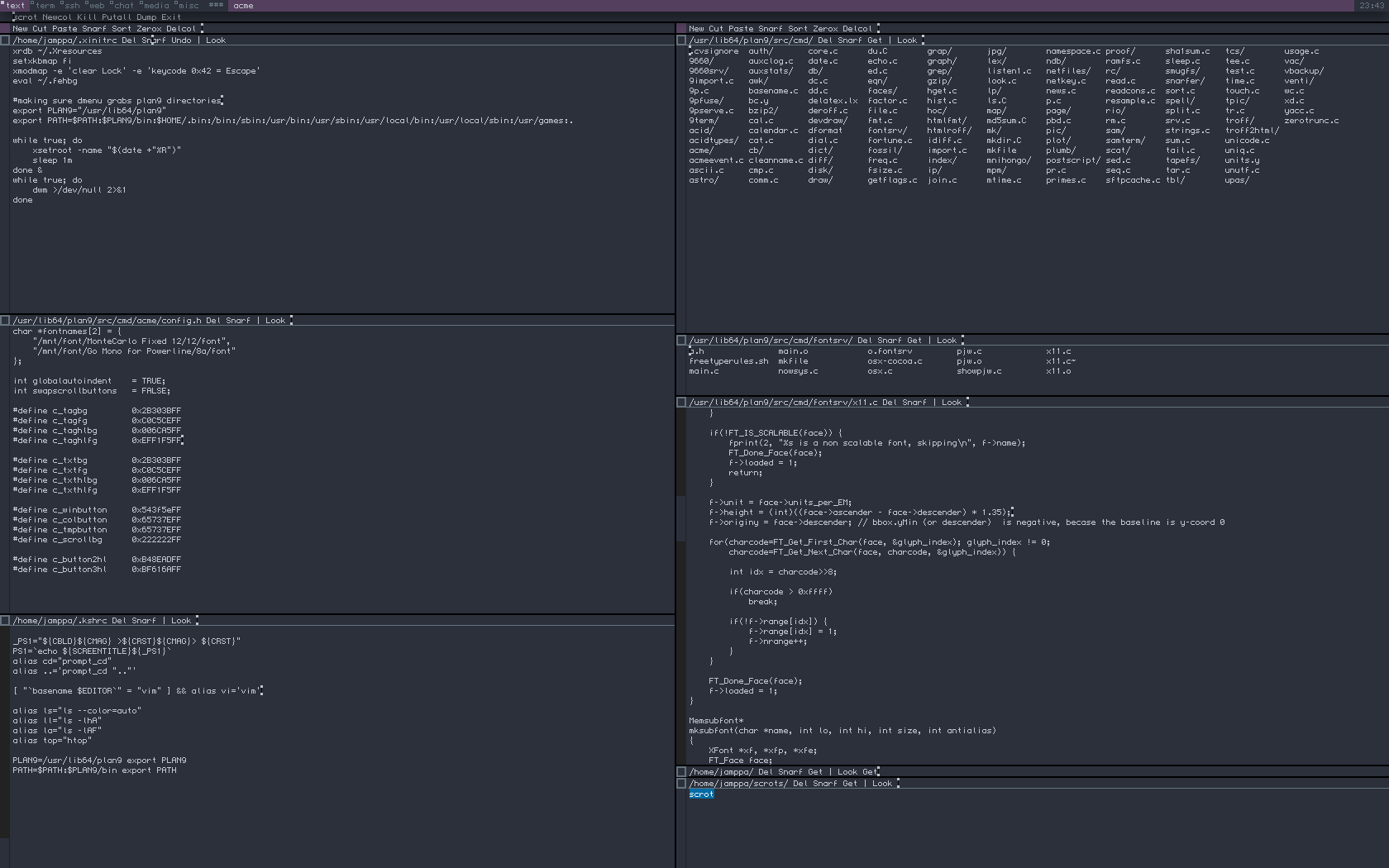Click the layout box of the /home/jamppa/ window
Viewport: 1389px width, 868px height.
pos(681,771)
